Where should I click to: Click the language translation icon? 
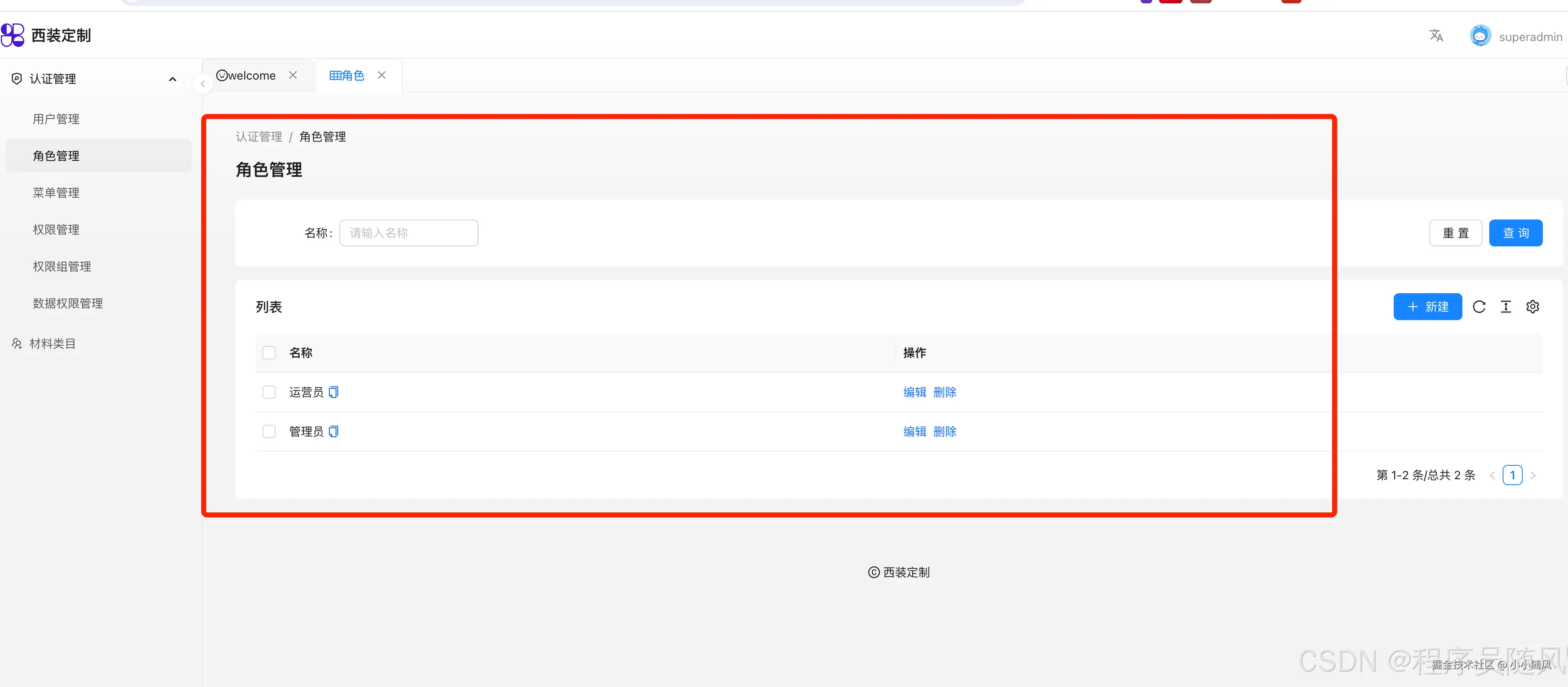[x=1436, y=36]
